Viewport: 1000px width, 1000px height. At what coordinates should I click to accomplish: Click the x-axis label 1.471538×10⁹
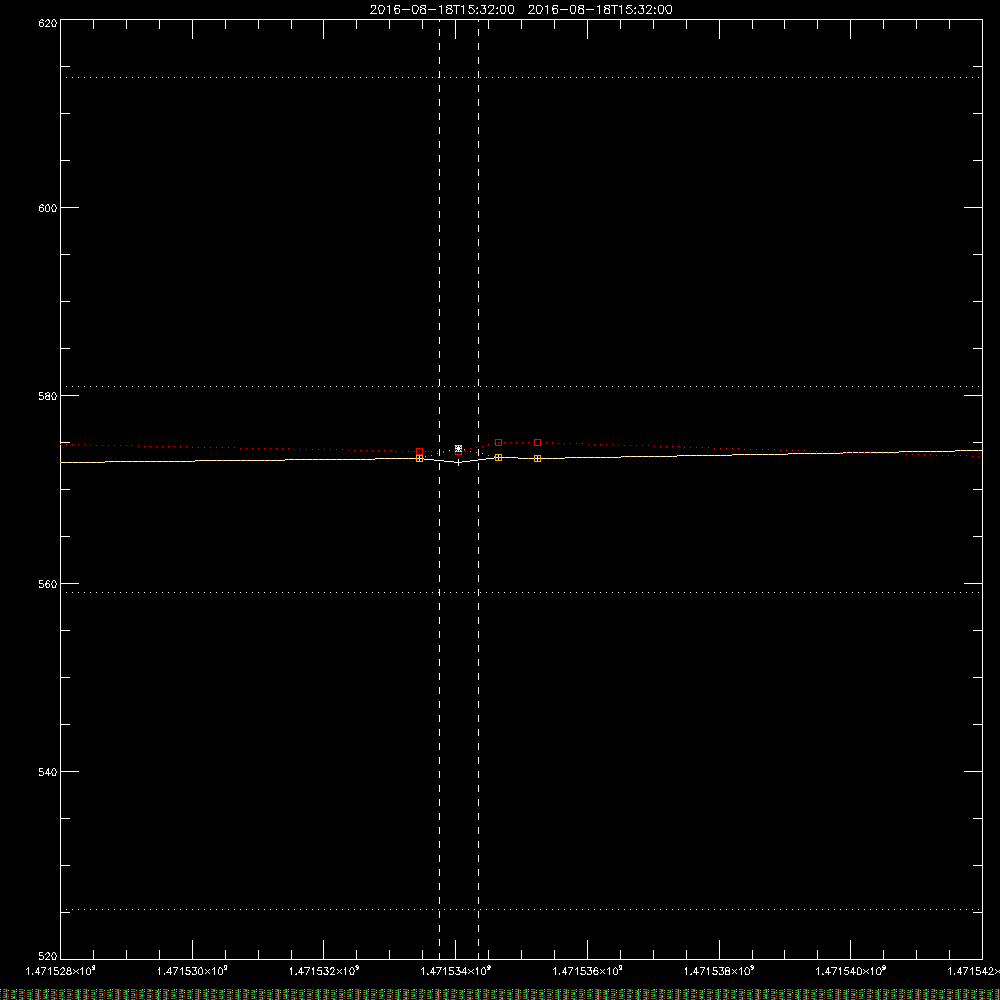[719, 971]
